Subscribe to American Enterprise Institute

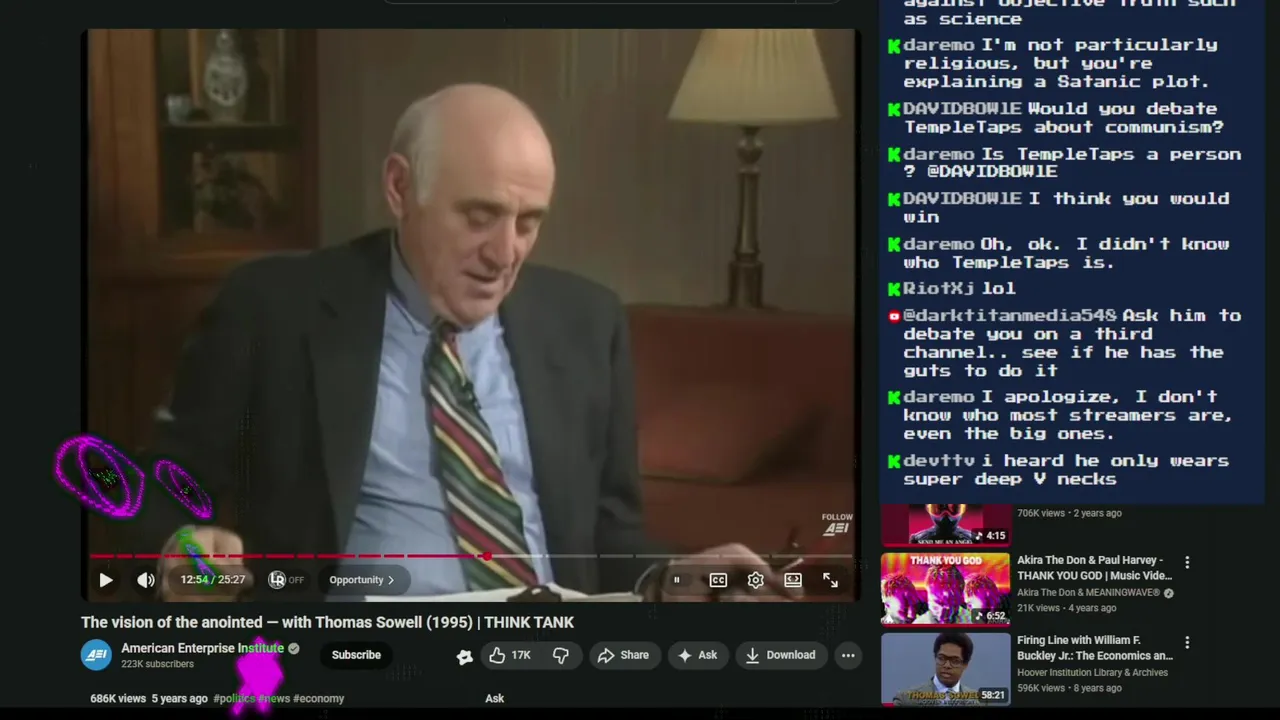point(356,655)
